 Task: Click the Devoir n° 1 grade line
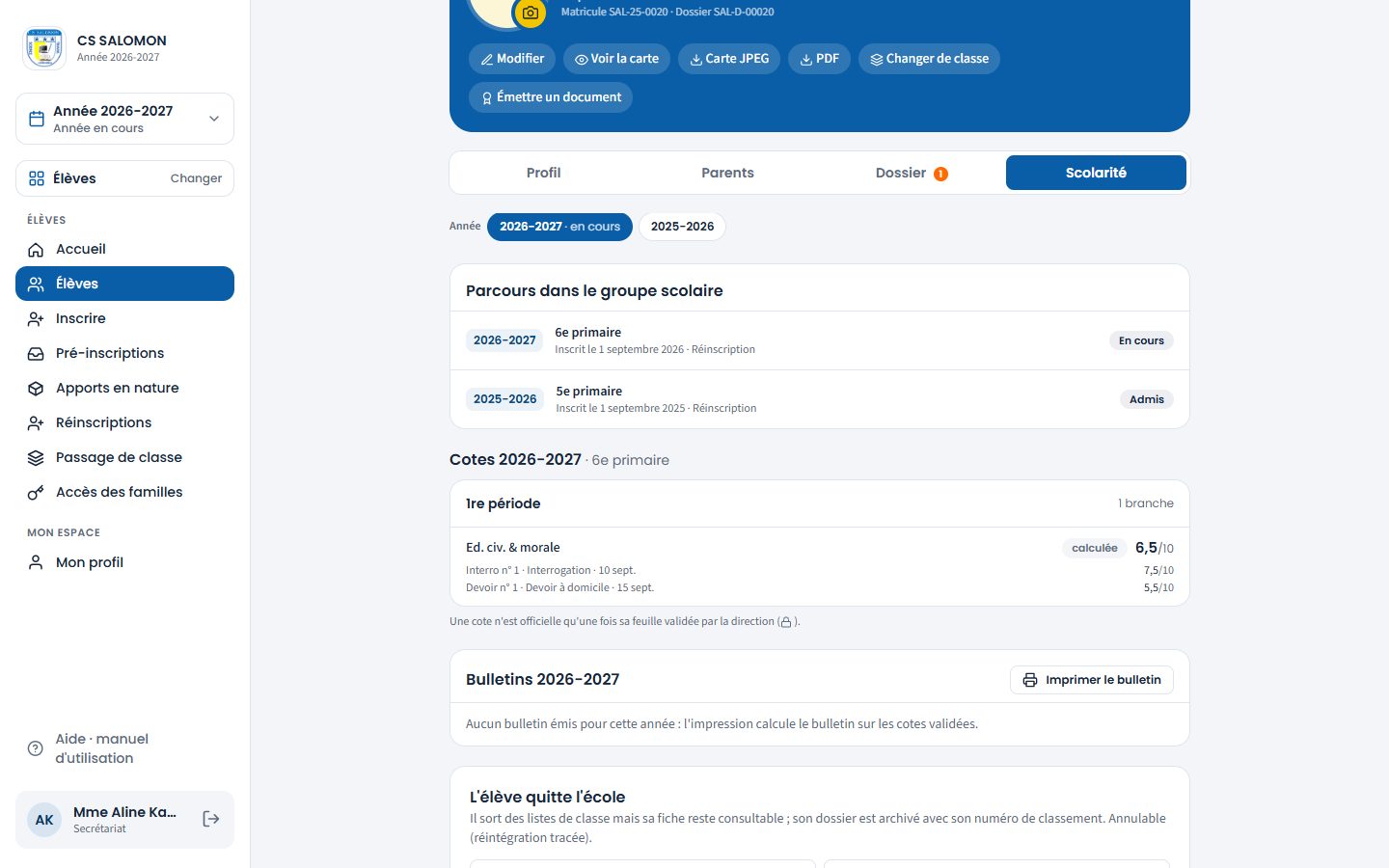coord(820,587)
